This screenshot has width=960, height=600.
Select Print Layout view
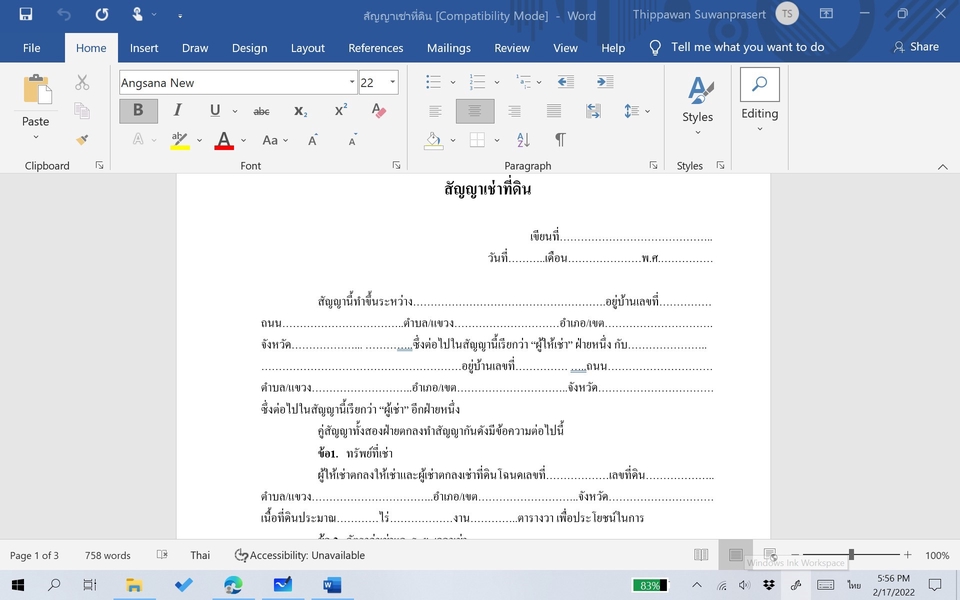tap(736, 555)
